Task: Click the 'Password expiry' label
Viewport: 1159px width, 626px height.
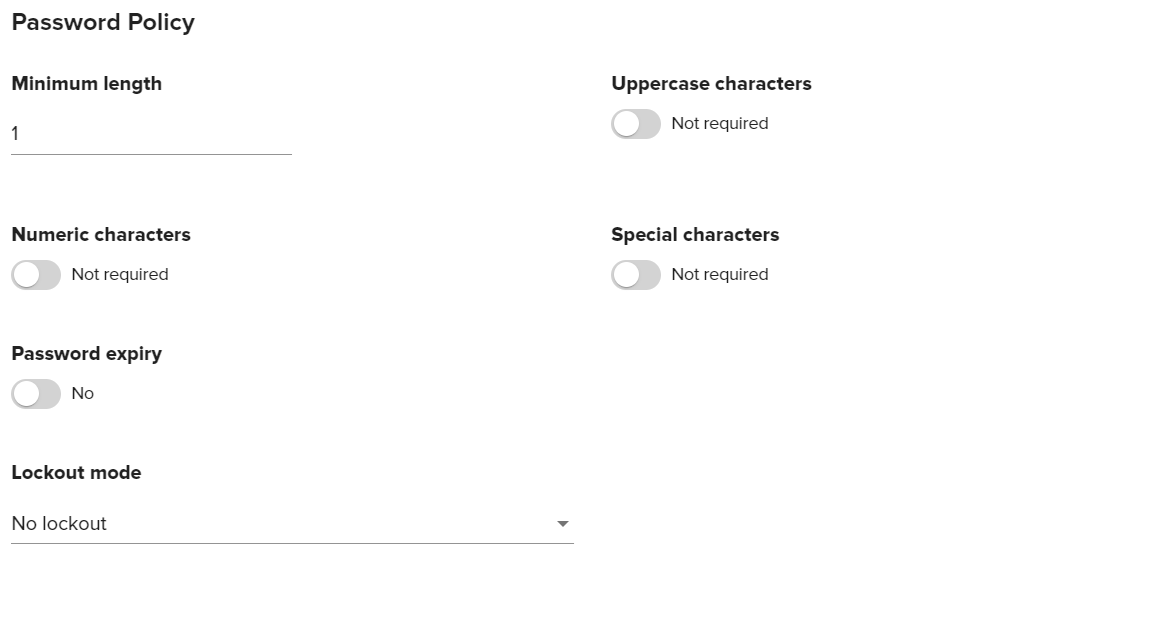Action: [86, 354]
